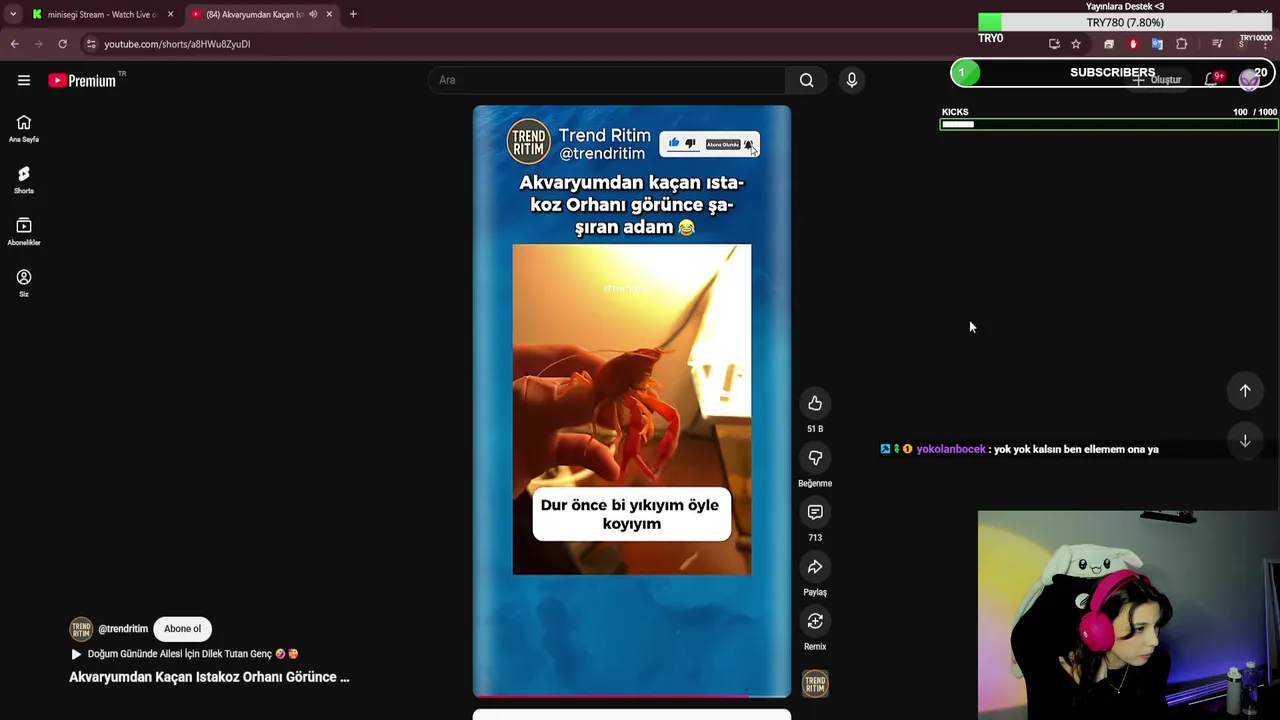Start voice search with microphone icon

852,80
